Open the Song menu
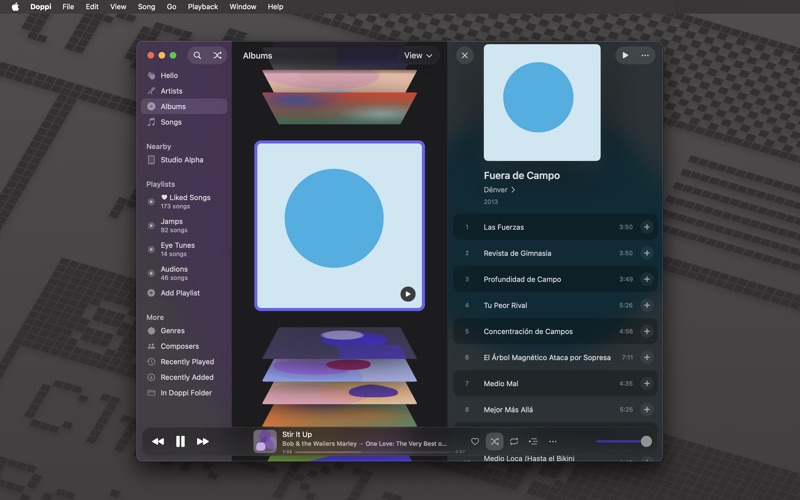 (x=146, y=7)
